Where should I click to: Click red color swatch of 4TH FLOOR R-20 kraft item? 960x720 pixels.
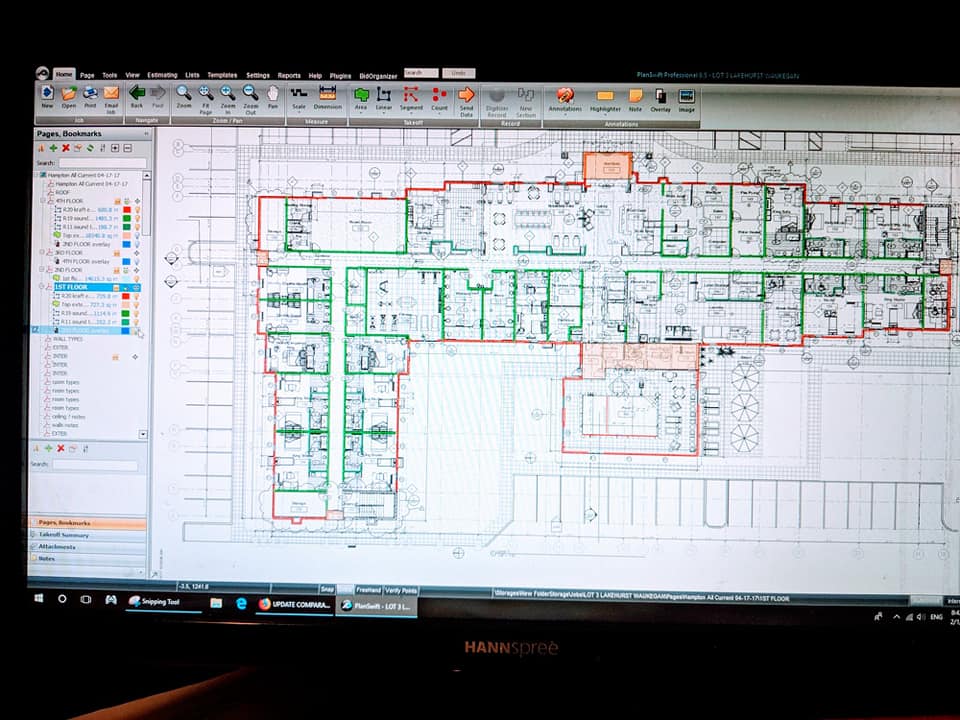[x=127, y=210]
